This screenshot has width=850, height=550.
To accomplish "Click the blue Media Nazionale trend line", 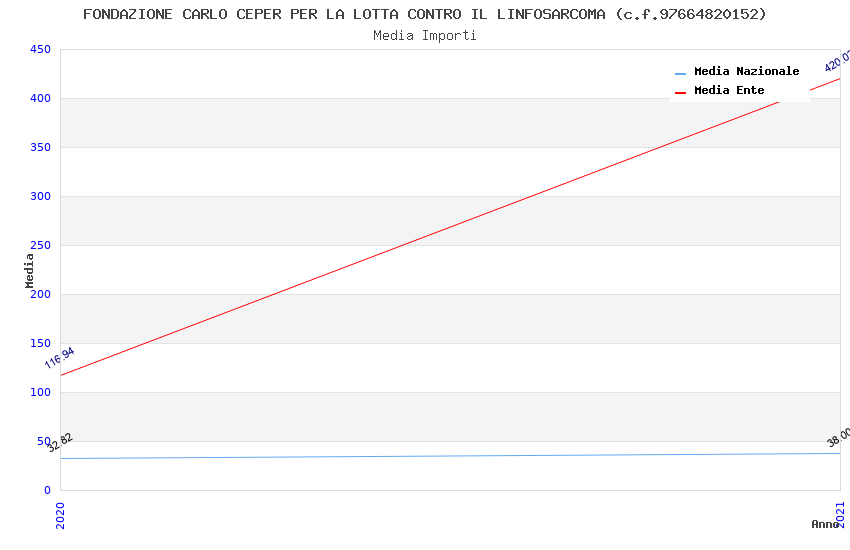I will [x=450, y=456].
